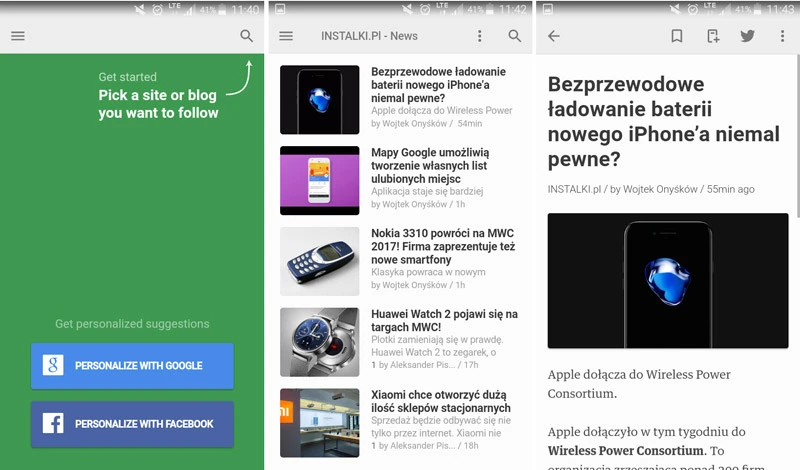Tap search icon on green start screen

[246, 36]
